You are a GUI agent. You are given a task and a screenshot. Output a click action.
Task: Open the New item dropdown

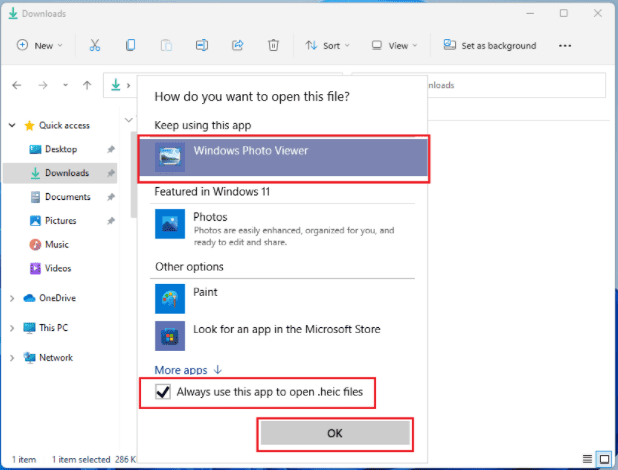click(x=39, y=45)
